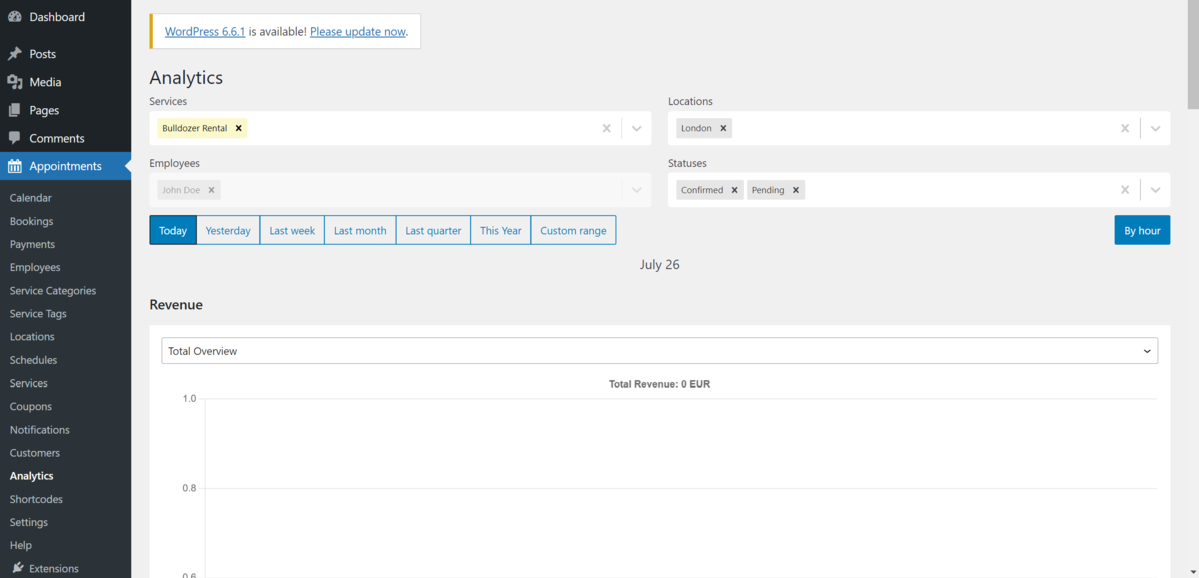Open appointment Settings page
Viewport: 1199px width, 578px height.
[x=28, y=522]
